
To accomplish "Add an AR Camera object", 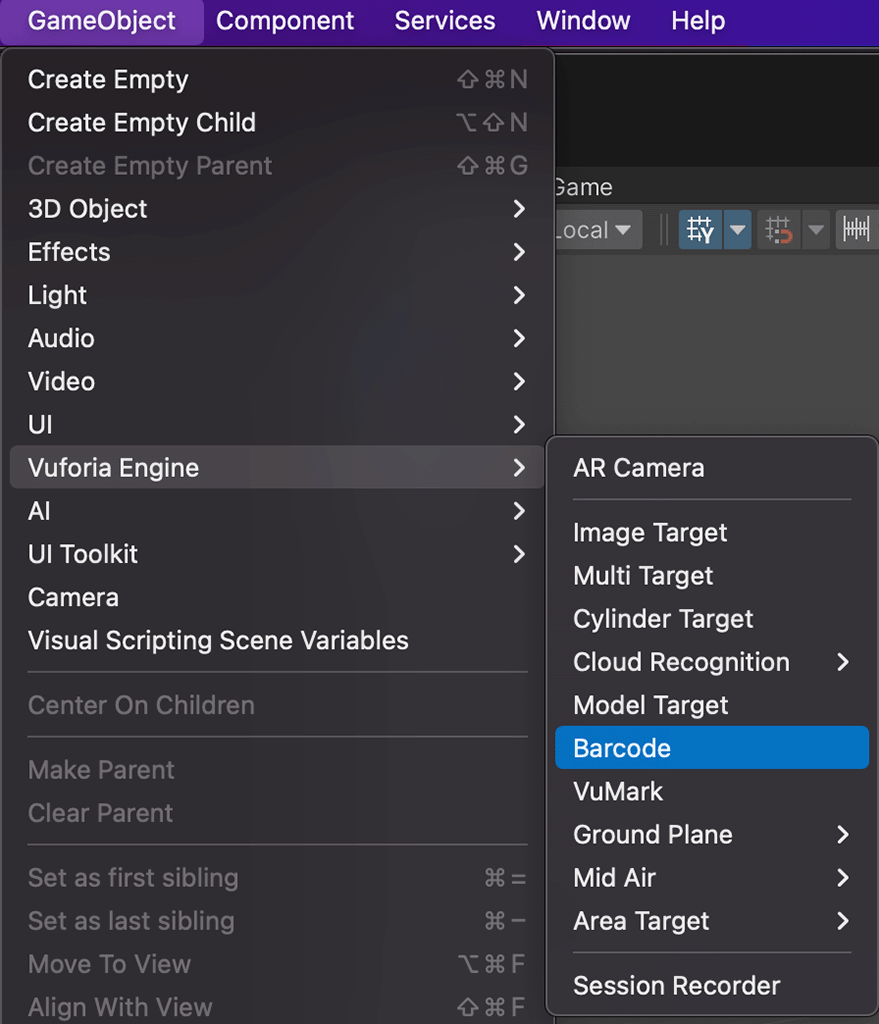I will [x=638, y=468].
